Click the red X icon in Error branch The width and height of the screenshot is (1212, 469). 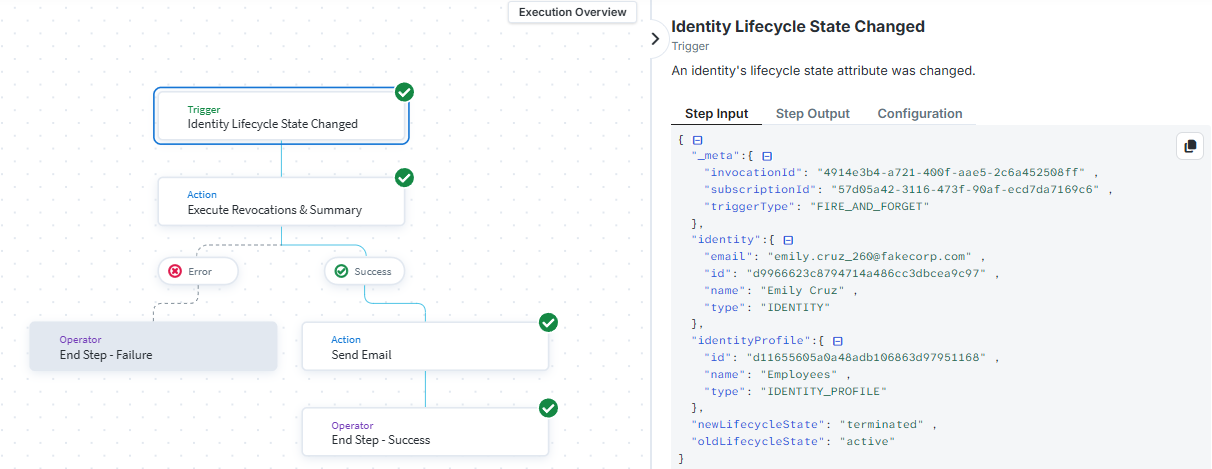175,271
